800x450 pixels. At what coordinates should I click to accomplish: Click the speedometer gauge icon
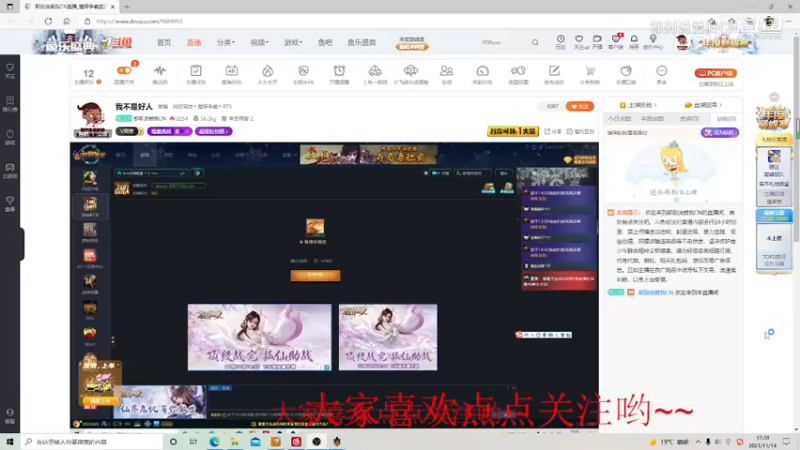tap(482, 70)
